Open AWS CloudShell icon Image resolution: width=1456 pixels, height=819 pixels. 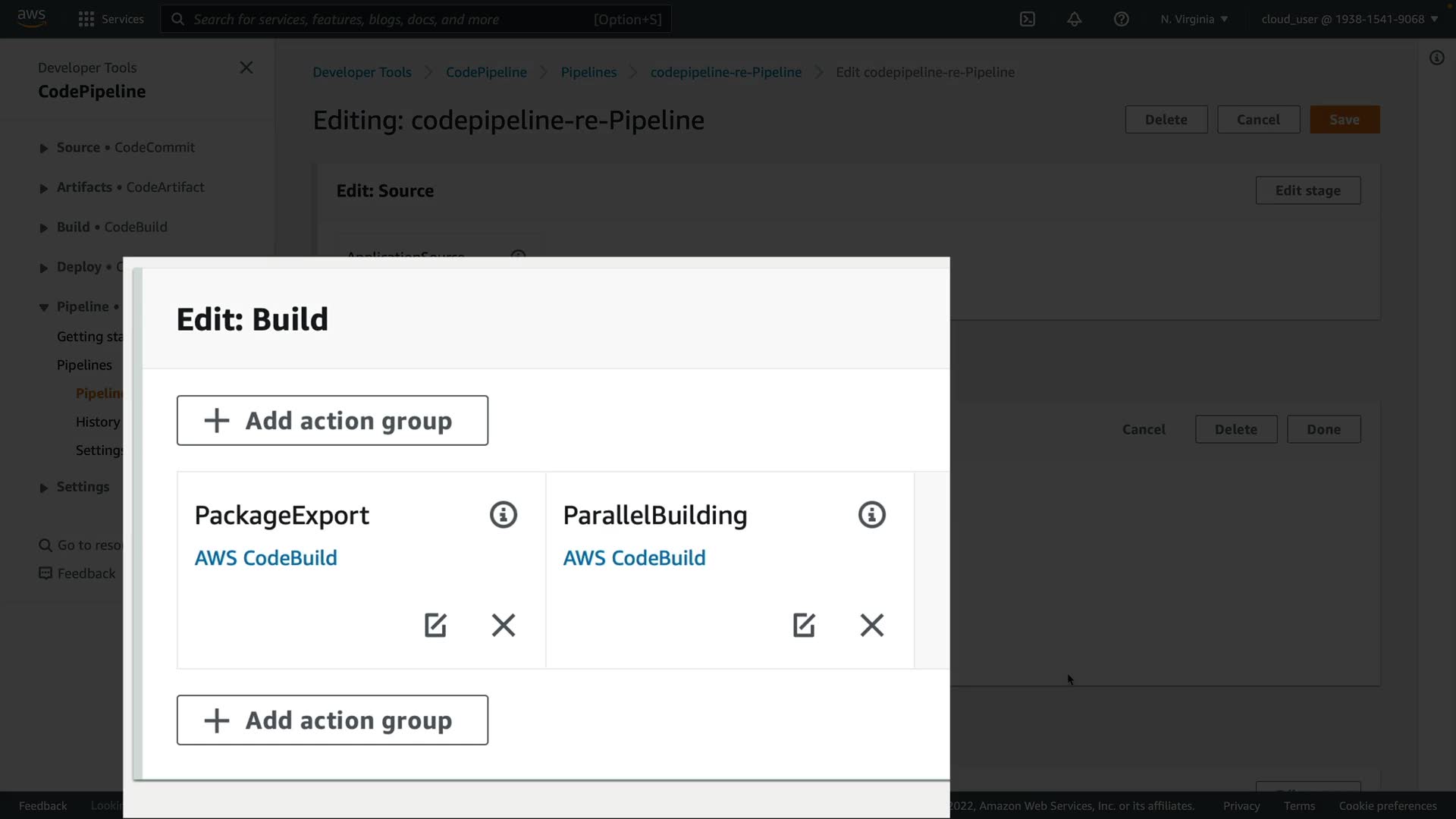click(x=1028, y=19)
